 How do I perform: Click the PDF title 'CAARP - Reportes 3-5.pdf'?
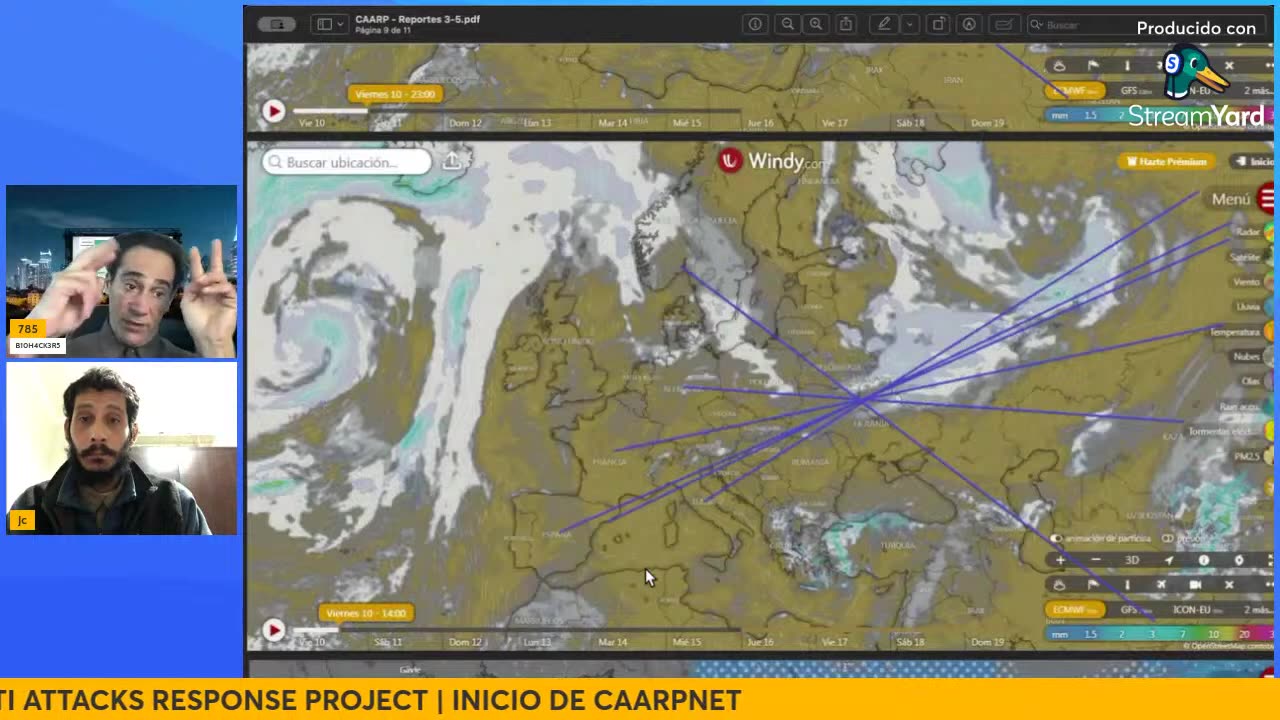[x=417, y=19]
